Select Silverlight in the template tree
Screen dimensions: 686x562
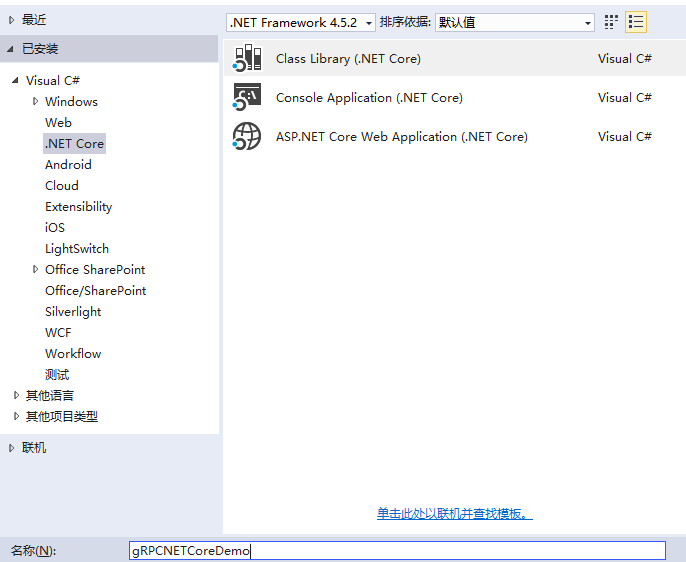point(73,311)
